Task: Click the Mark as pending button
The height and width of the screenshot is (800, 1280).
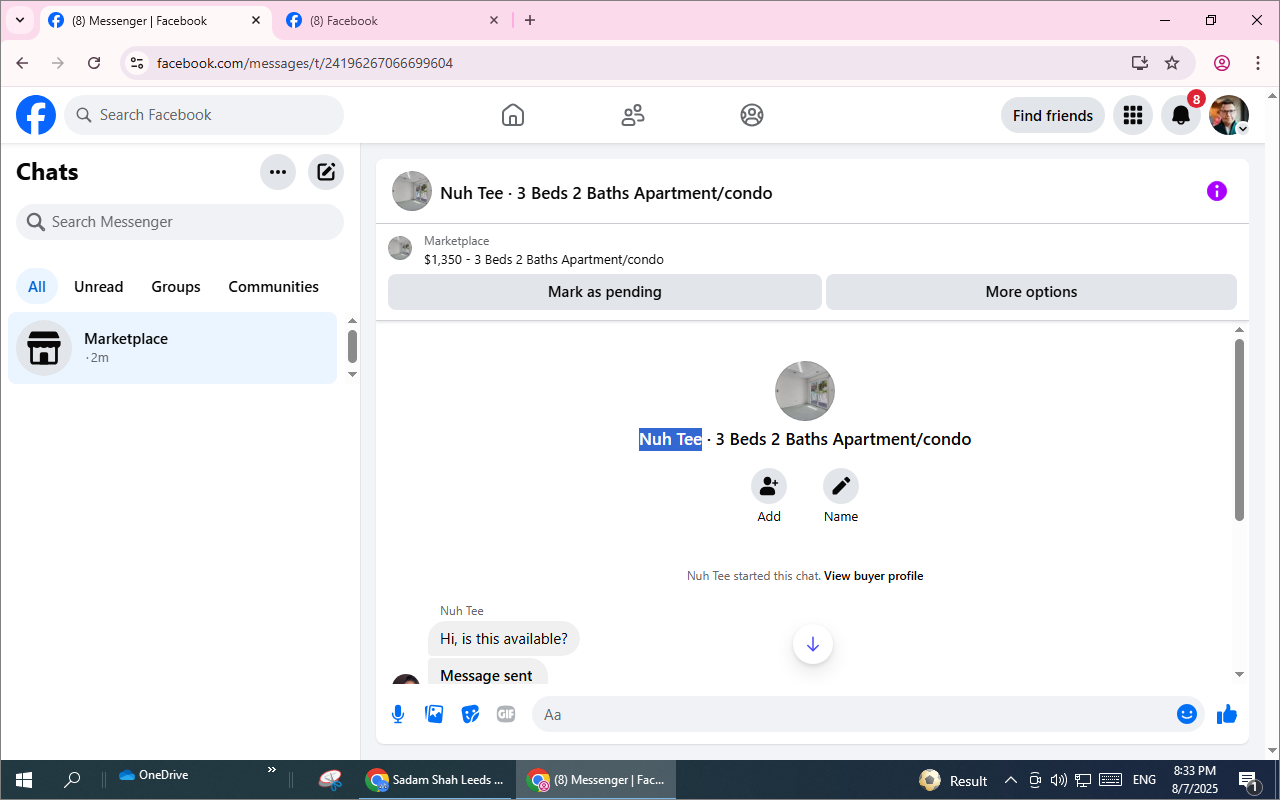Action: click(x=605, y=292)
